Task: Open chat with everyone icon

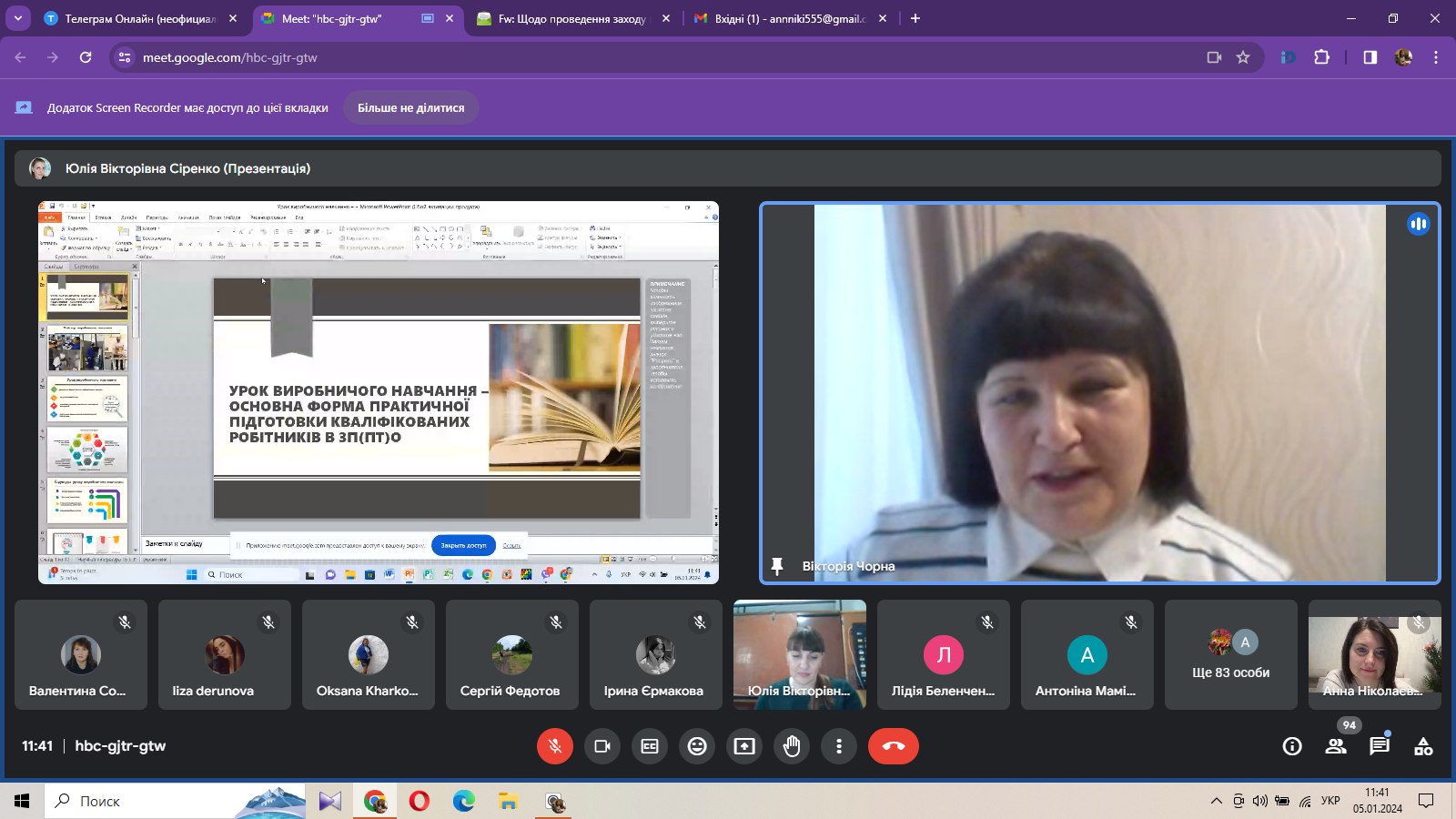Action: click(1380, 746)
